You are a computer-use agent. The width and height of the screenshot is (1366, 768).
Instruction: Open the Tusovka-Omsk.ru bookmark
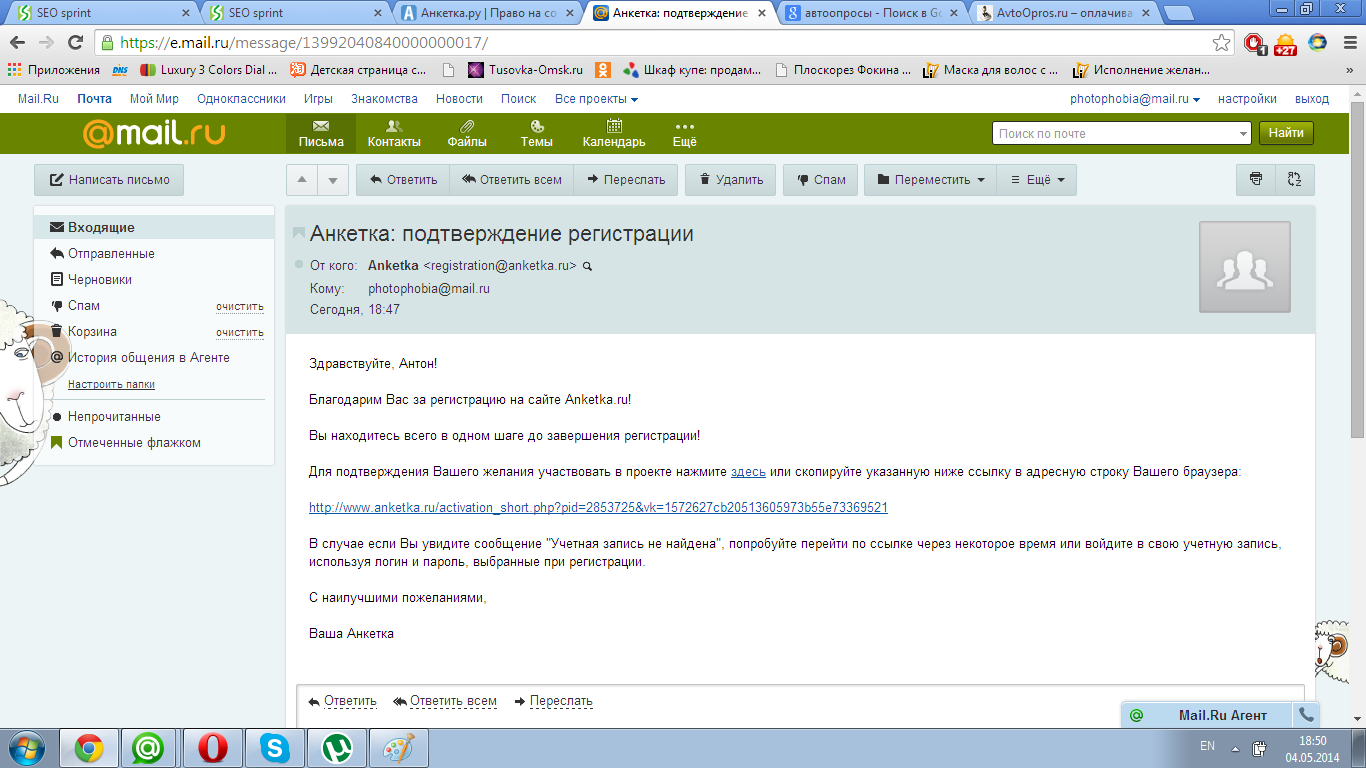point(525,70)
